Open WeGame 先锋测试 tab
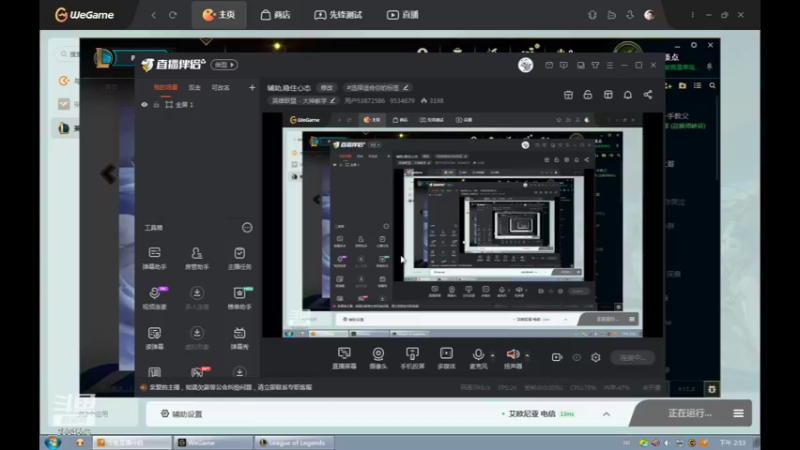Image resolution: width=800 pixels, height=450 pixels. (x=338, y=15)
